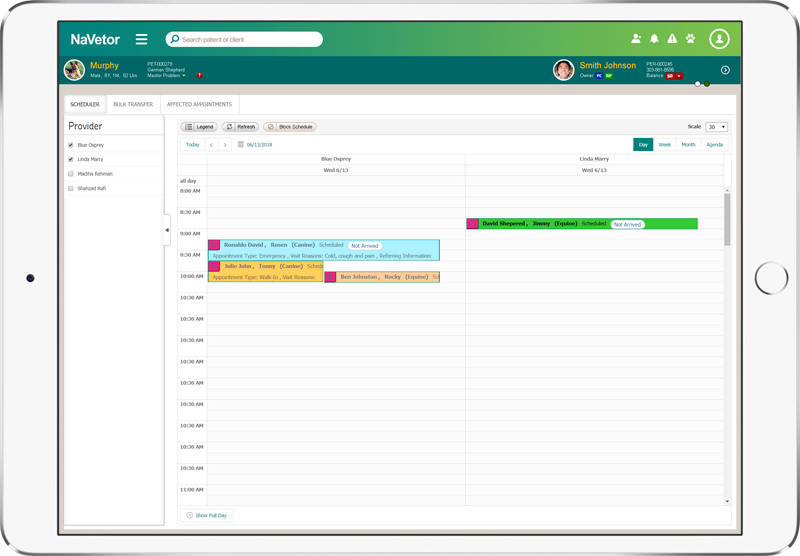Open the Affected Appointments tab
The image size is (800, 556).
(x=199, y=104)
